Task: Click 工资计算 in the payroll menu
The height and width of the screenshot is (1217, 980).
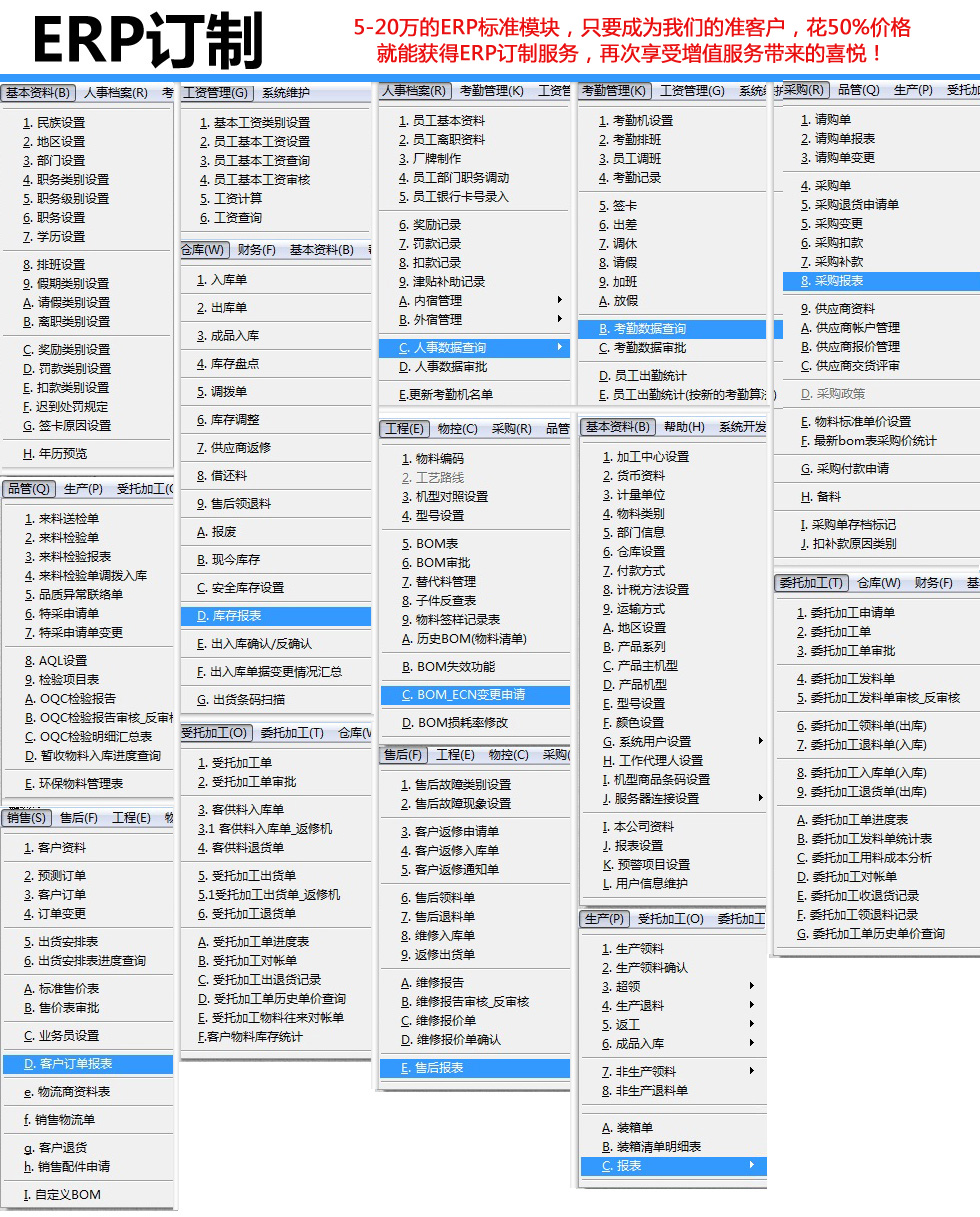Action: [237, 199]
